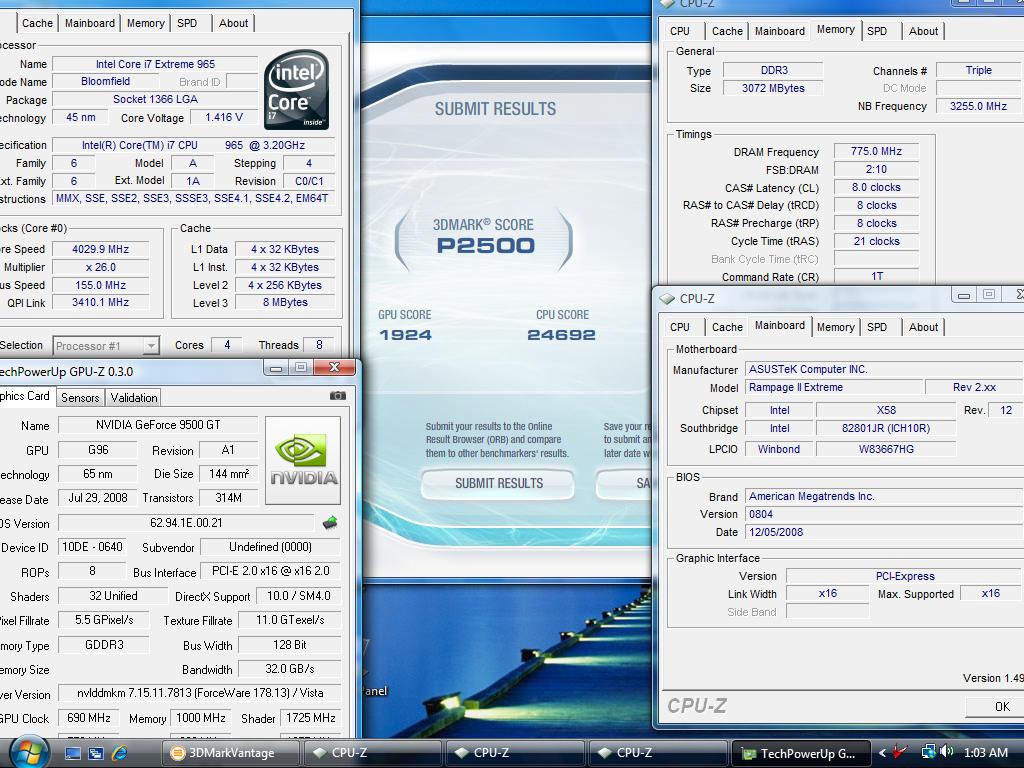1024x768 pixels.
Task: Open About tab in left CPU-Z window
Action: click(x=233, y=23)
